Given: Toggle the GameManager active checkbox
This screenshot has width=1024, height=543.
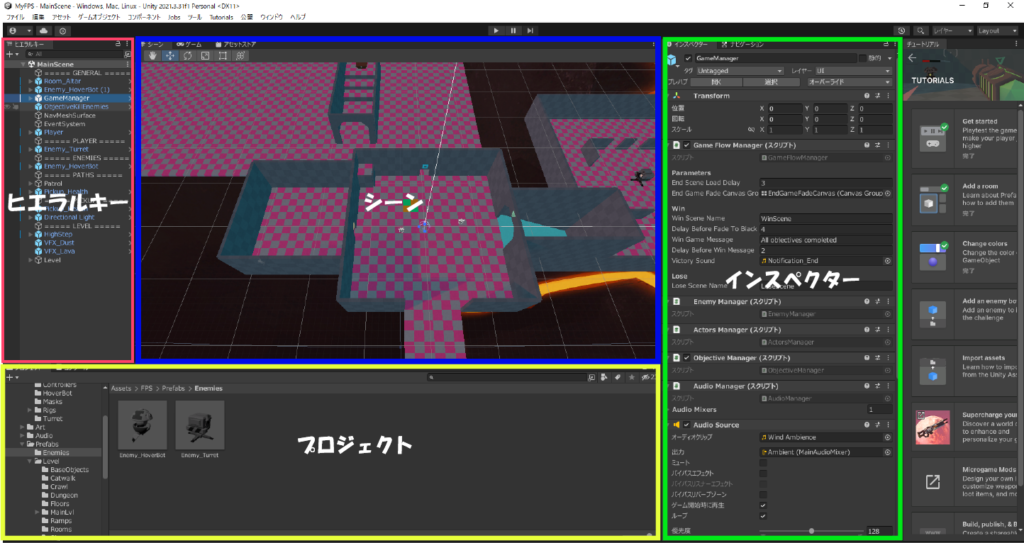Looking at the screenshot, I should pyautogui.click(x=688, y=59).
